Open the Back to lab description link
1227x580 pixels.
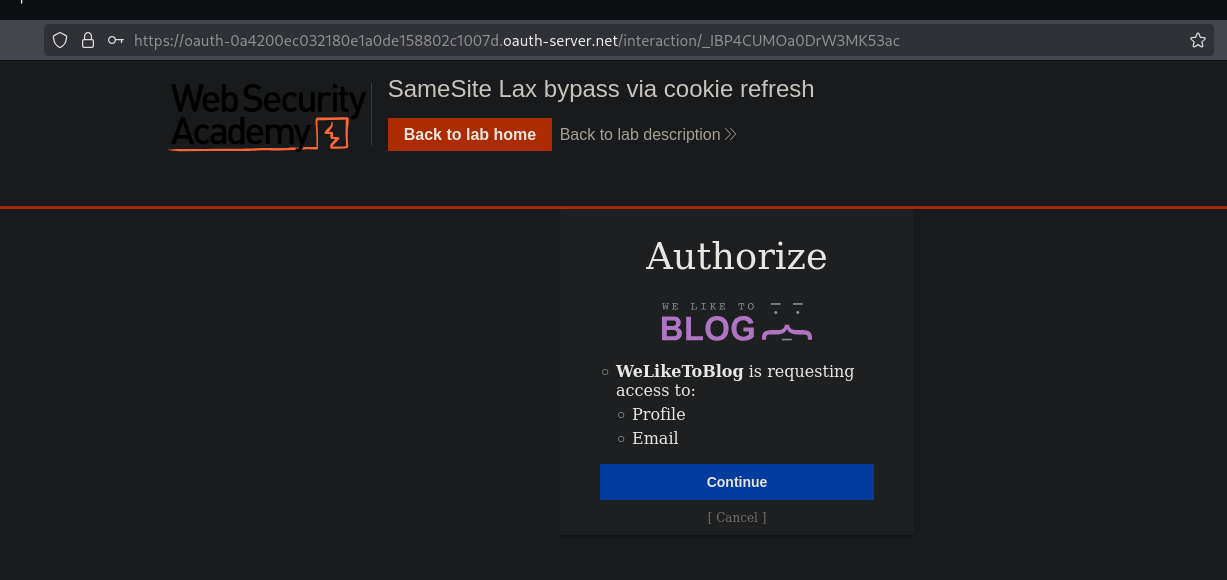(x=640, y=134)
